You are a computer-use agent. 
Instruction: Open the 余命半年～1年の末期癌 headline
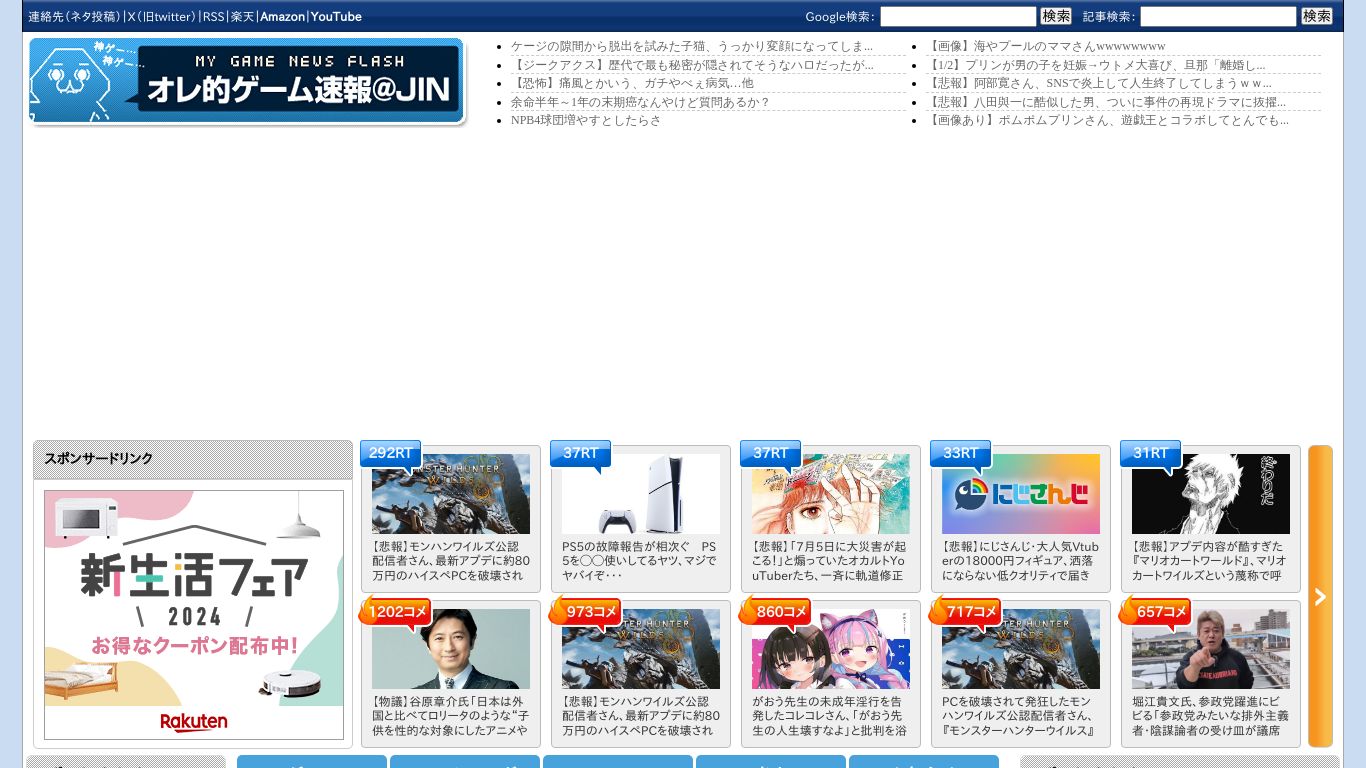coord(640,102)
